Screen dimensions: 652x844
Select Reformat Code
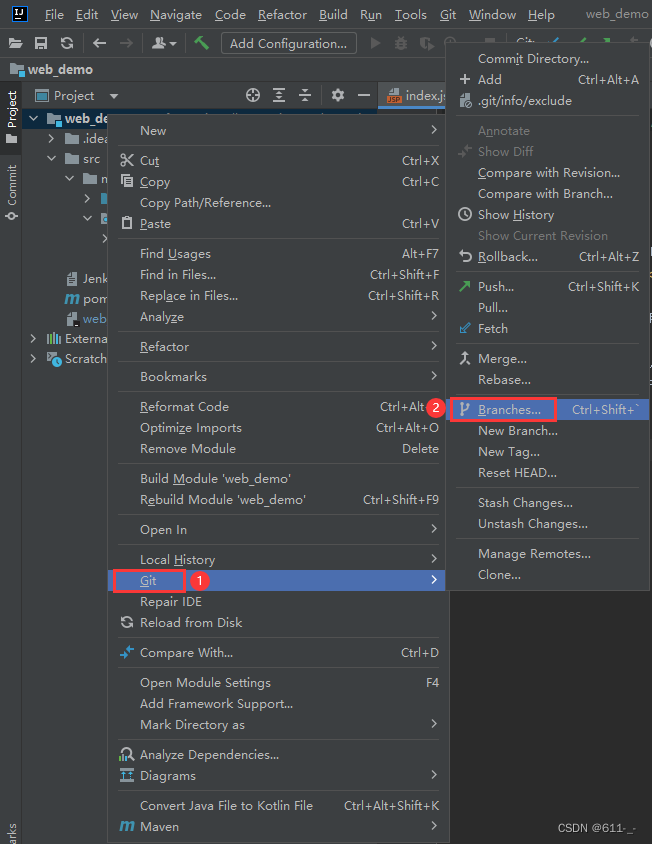[x=279, y=406]
